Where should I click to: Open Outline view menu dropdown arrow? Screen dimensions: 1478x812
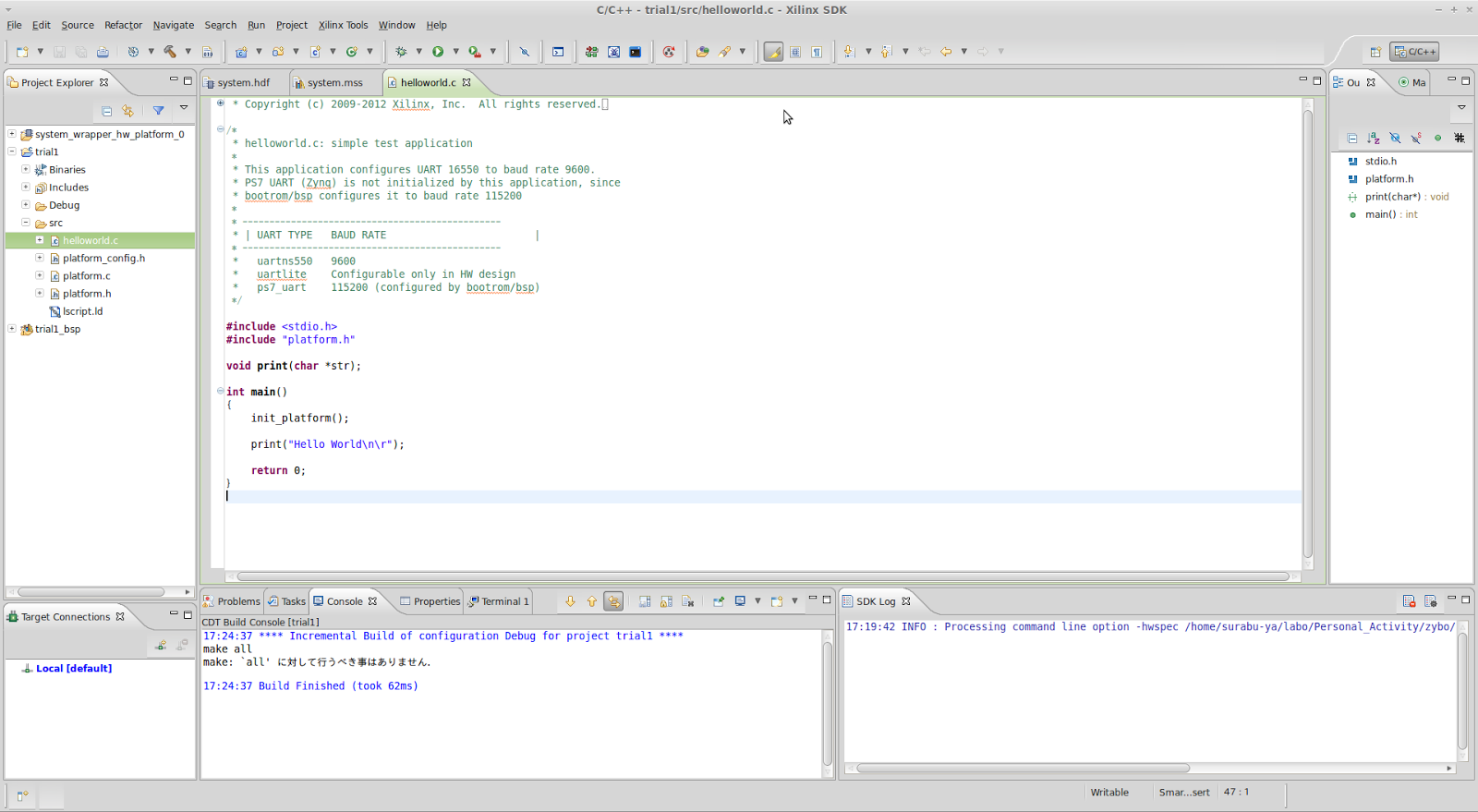1461,107
